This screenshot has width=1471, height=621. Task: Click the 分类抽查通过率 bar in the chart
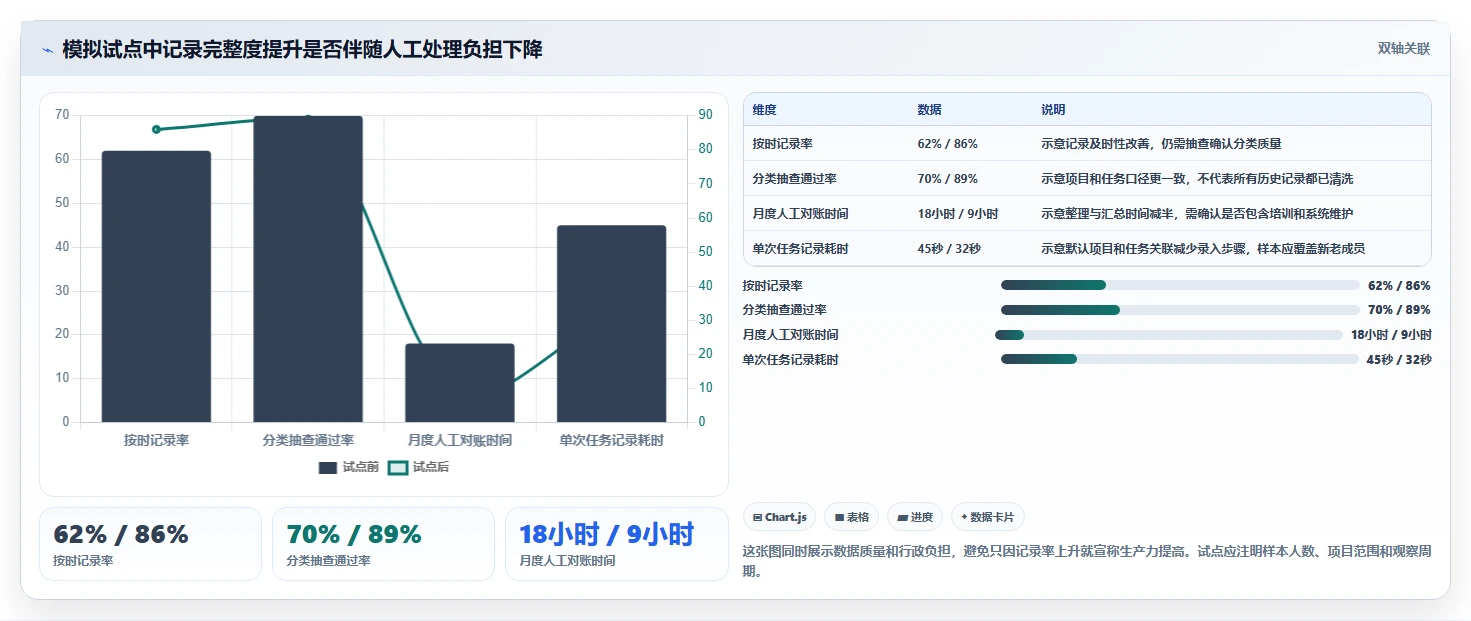[308, 269]
